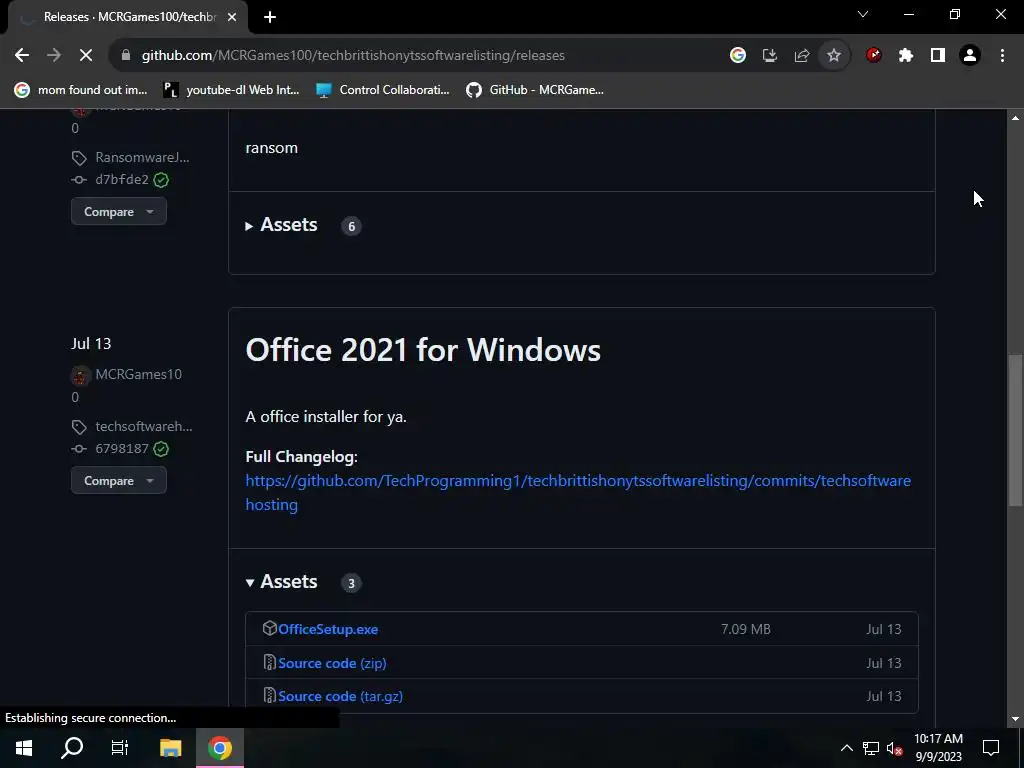Open youtube-dl Web Int... bookmark
1024x768 pixels.
(x=231, y=90)
